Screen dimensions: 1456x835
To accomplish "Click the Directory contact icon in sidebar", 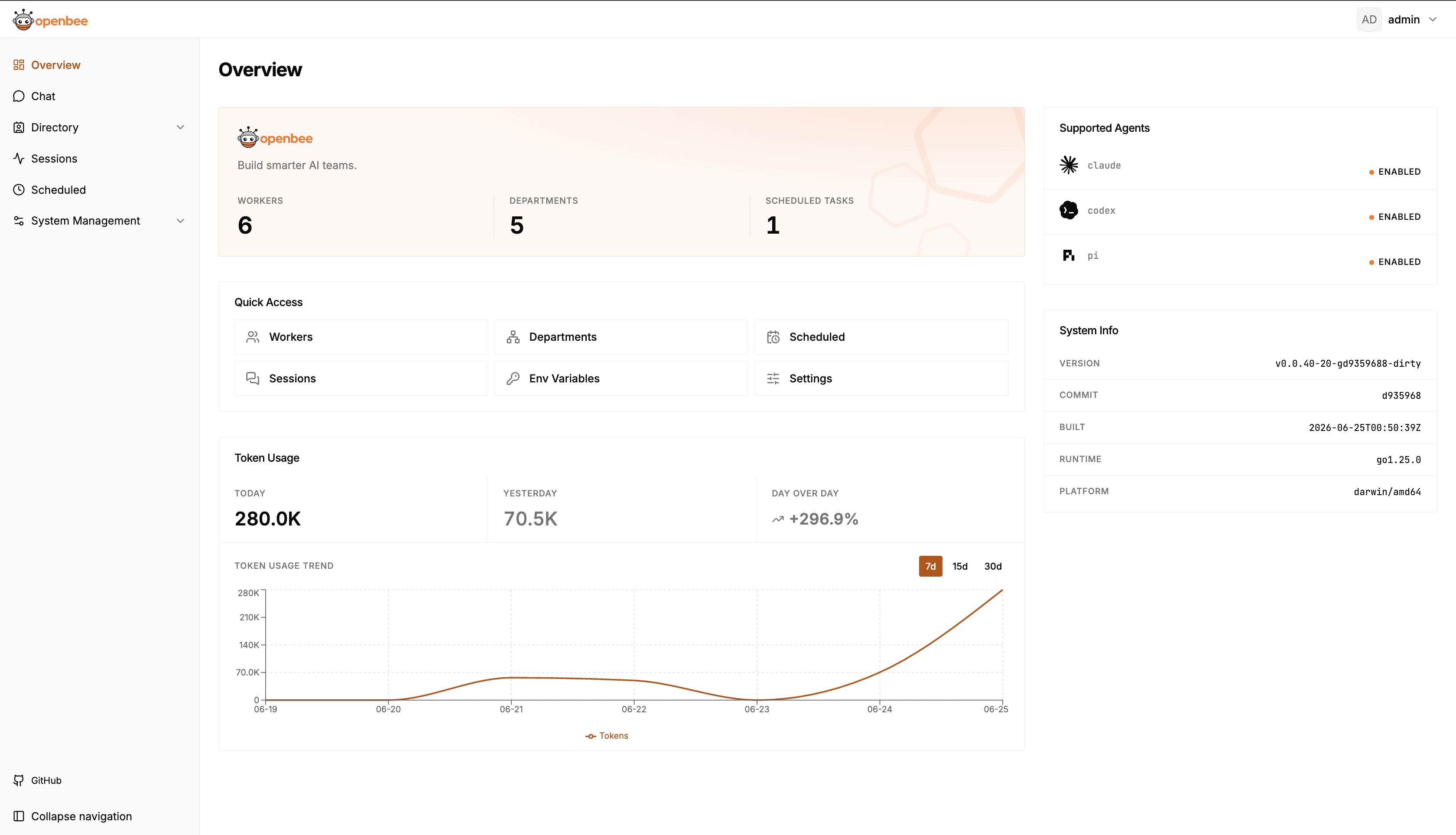I will tap(19, 127).
